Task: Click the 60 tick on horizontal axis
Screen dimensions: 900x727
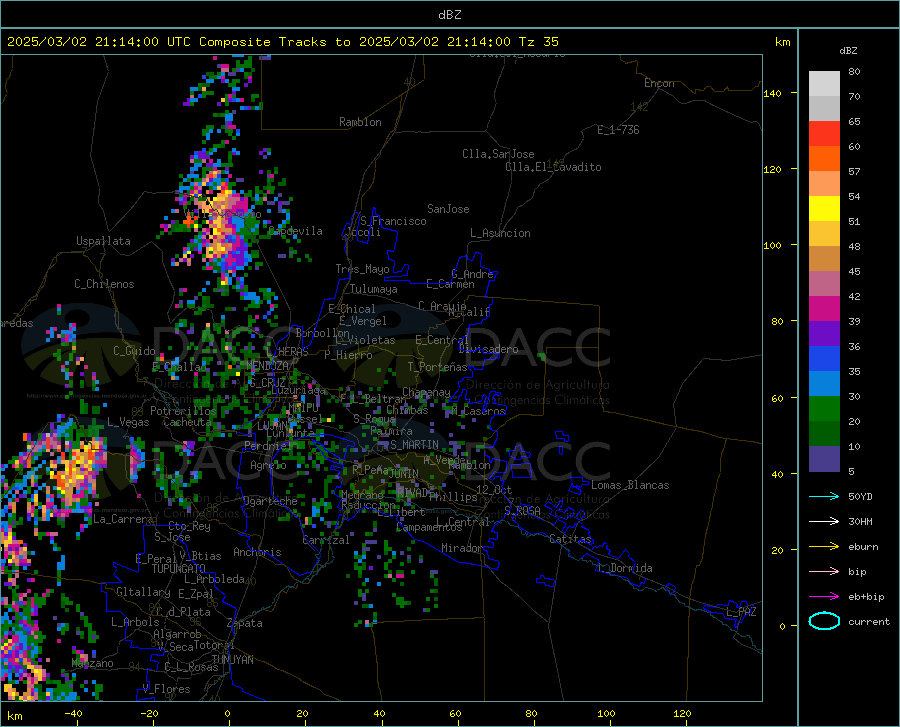Action: (x=455, y=714)
